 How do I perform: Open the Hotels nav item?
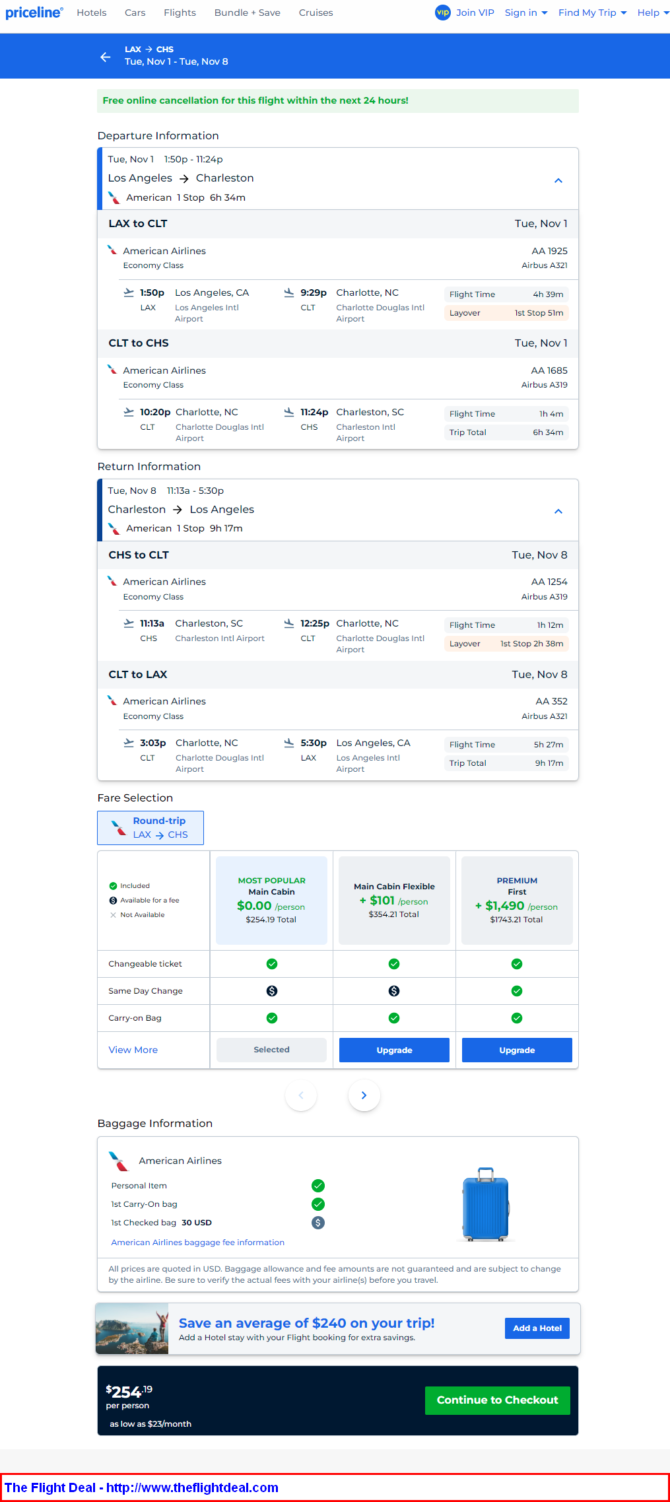(91, 13)
